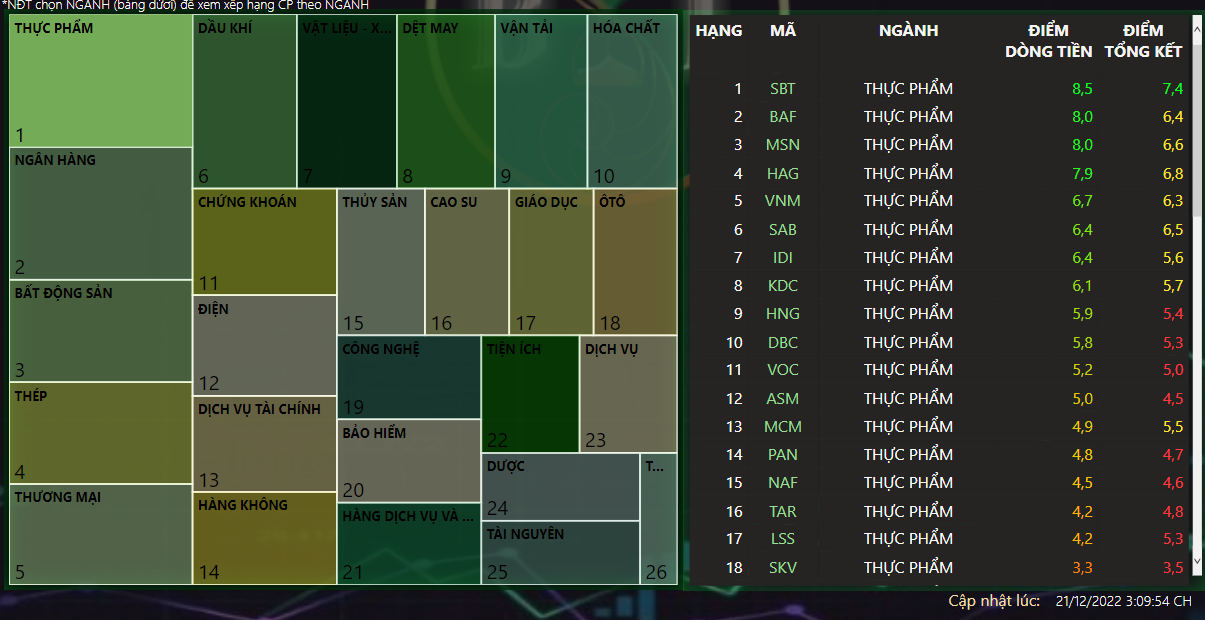Viewport: 1205px width, 620px height.
Task: Select the HÓA CHẤT sector tile
Action: click(633, 101)
